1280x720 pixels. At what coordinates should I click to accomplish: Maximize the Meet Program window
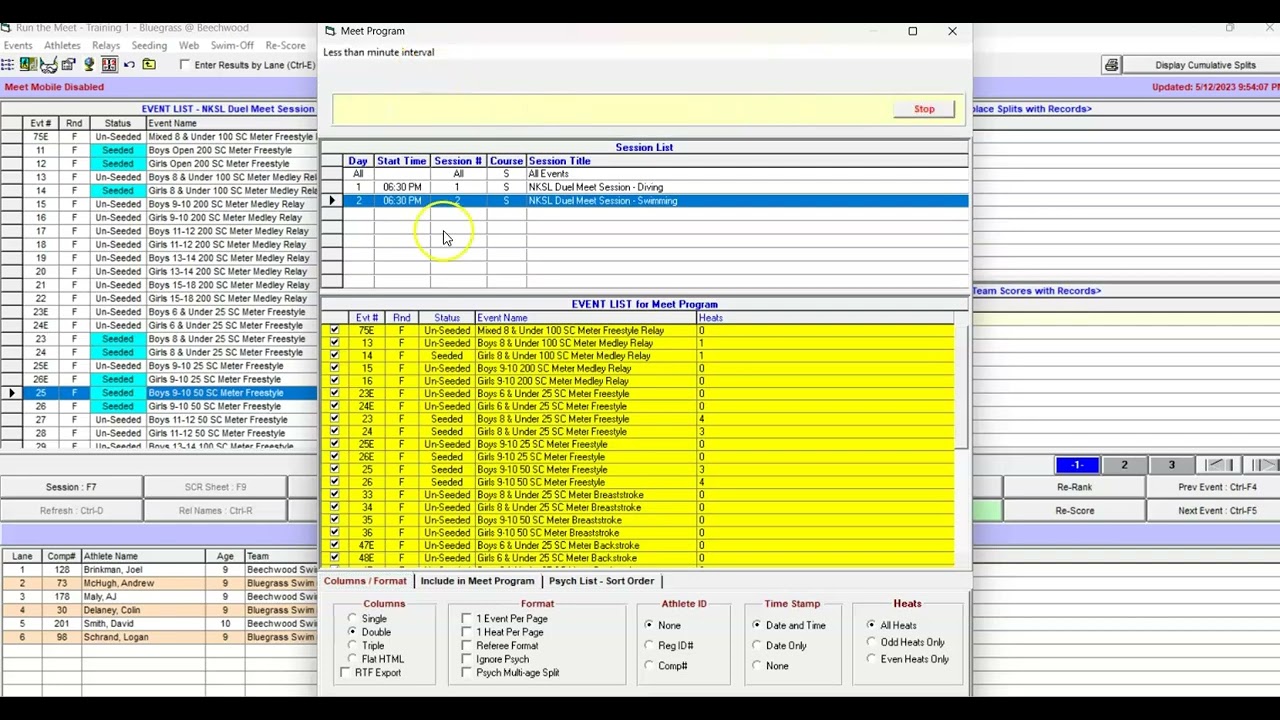(912, 31)
